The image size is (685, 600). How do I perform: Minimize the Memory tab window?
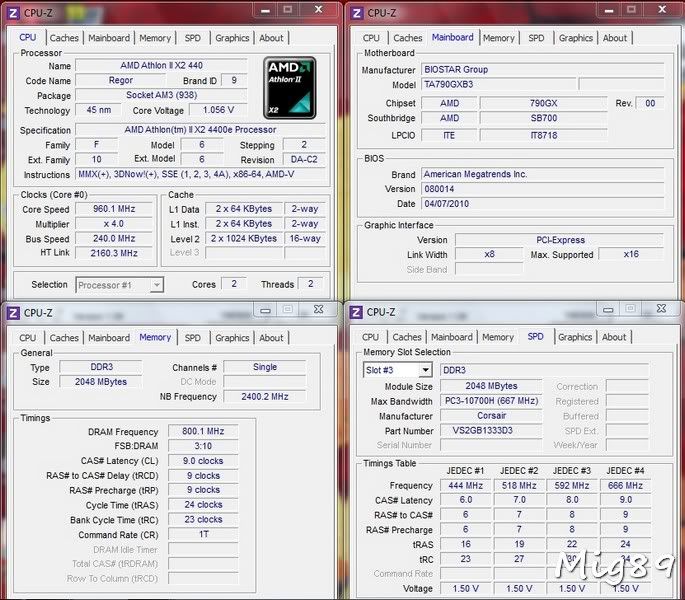pyautogui.click(x=265, y=310)
